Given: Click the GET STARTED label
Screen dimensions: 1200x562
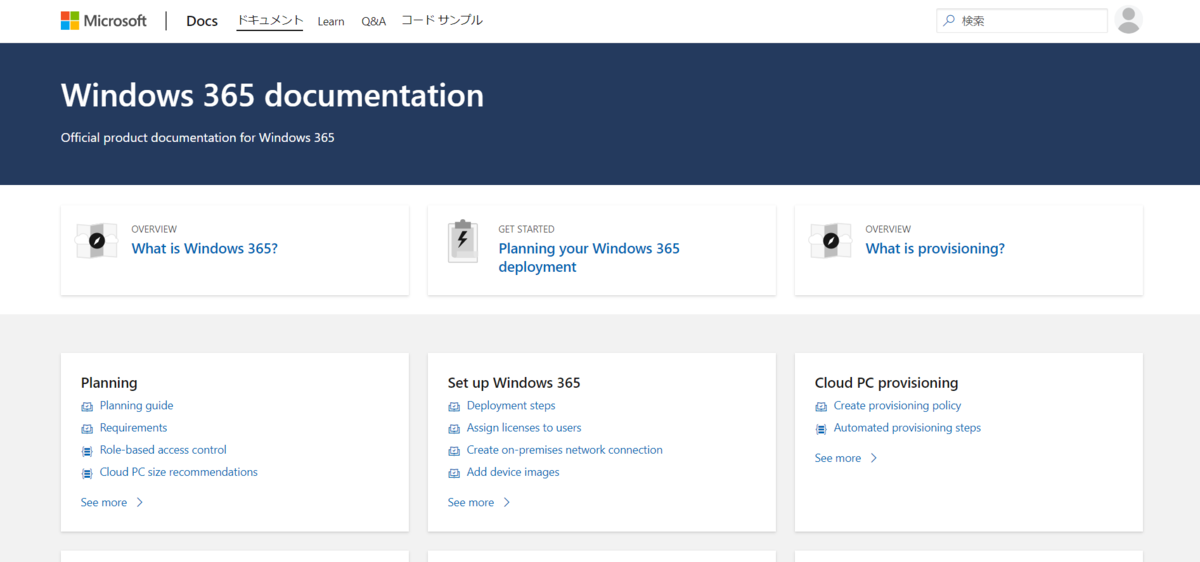Looking at the screenshot, I should (527, 229).
